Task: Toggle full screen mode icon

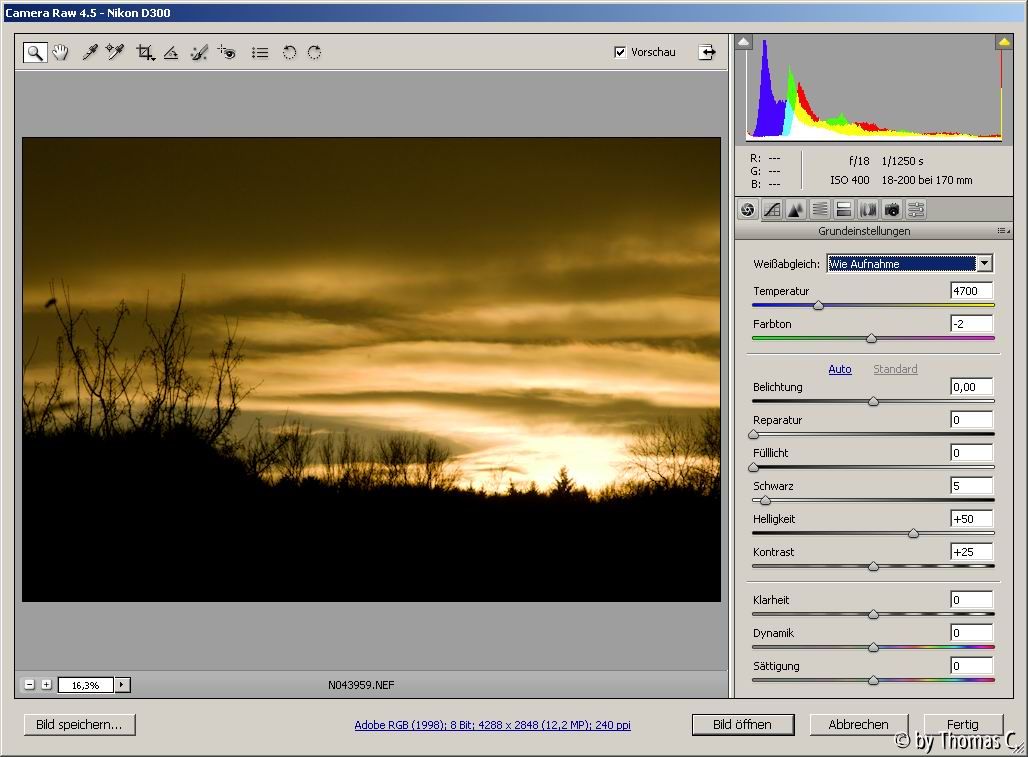Action: [x=707, y=53]
